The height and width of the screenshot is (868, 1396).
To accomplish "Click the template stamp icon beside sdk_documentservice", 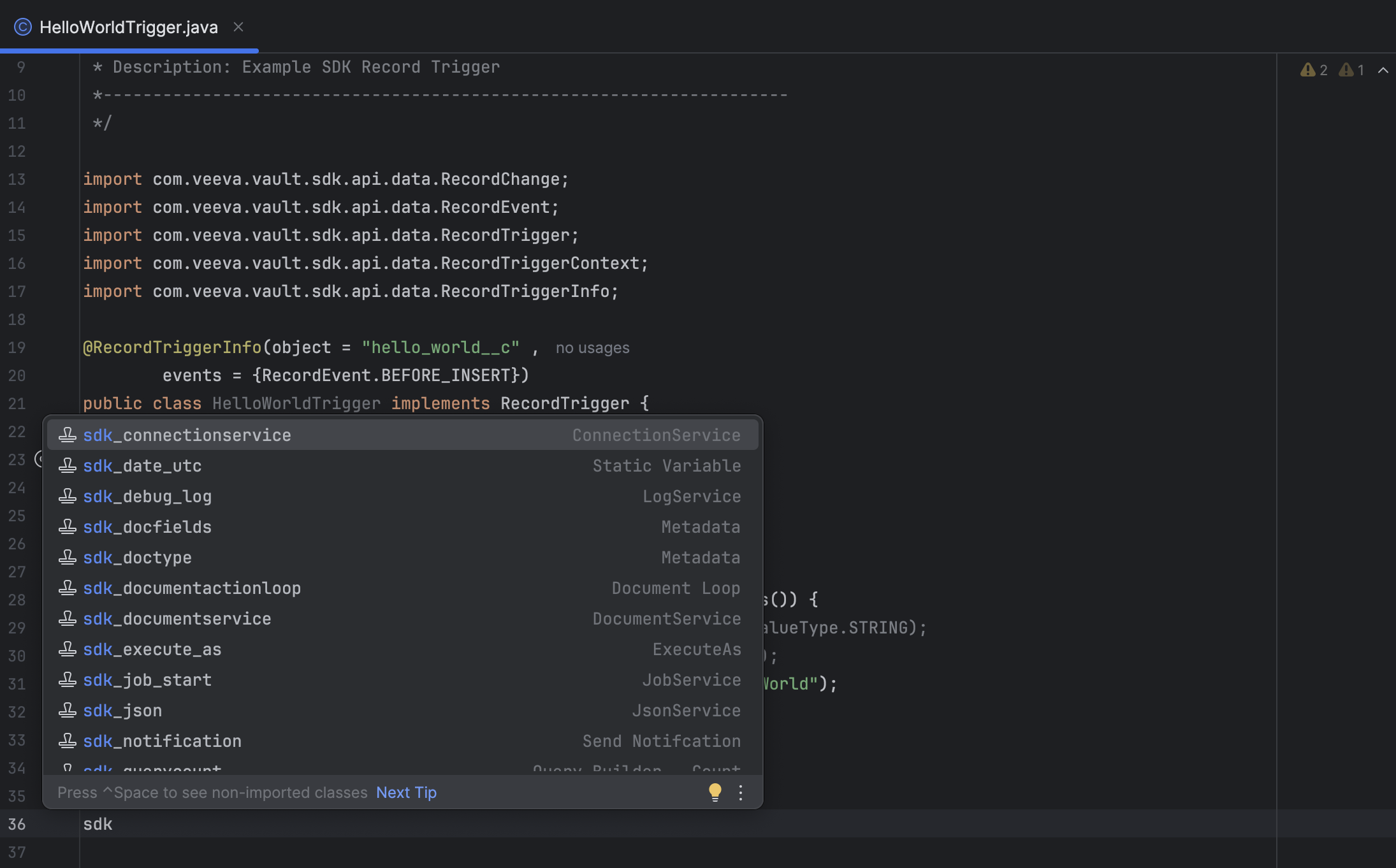I will (68, 618).
